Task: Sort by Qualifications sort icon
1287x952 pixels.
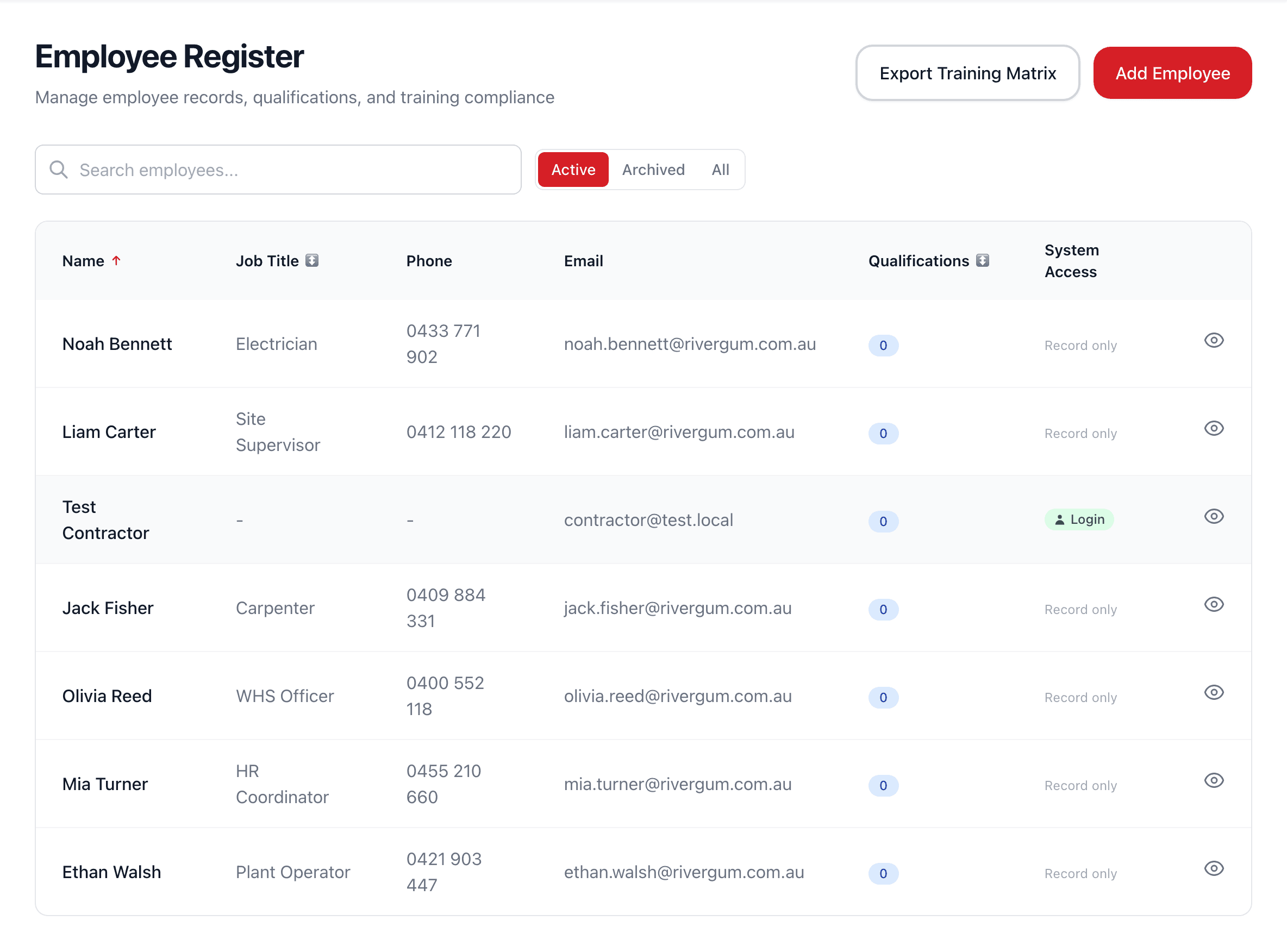Action: (983, 261)
